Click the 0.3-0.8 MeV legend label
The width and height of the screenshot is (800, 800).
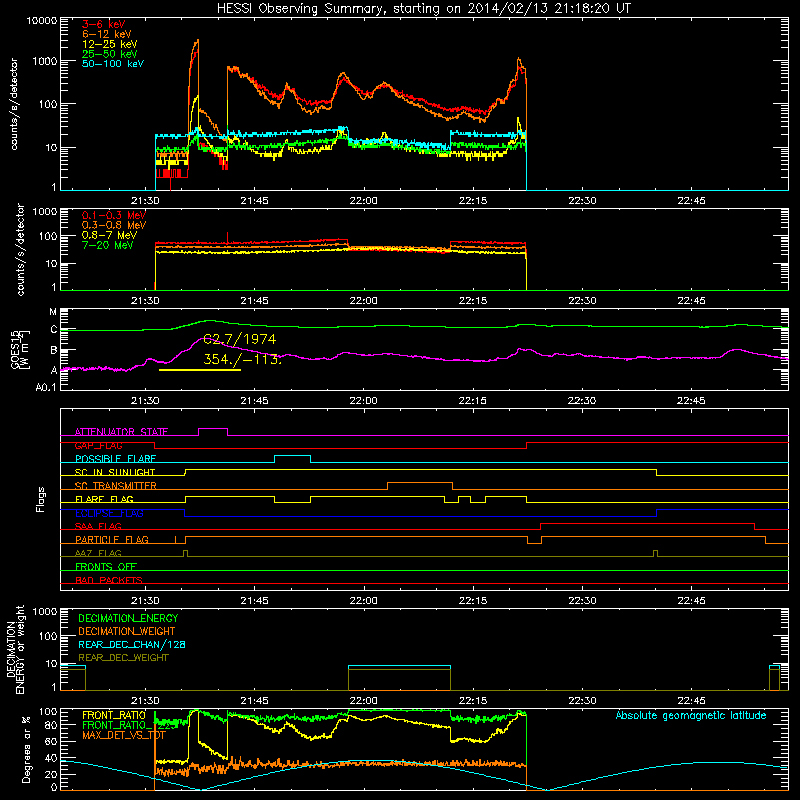click(x=114, y=225)
